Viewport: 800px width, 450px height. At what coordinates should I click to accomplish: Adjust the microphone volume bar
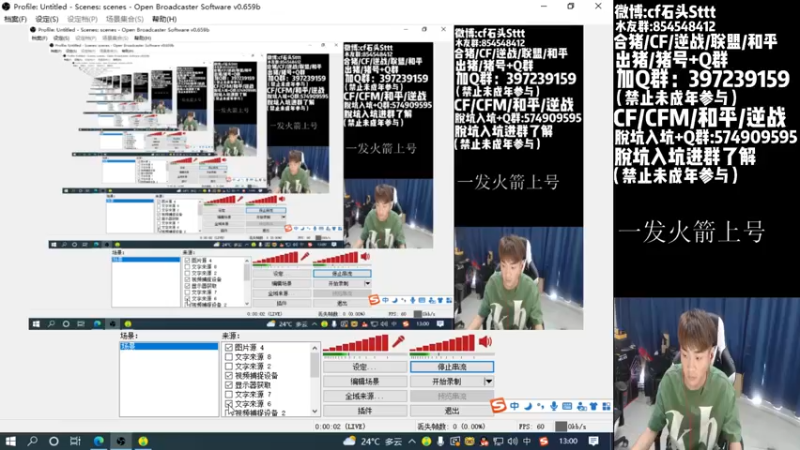tap(356, 343)
